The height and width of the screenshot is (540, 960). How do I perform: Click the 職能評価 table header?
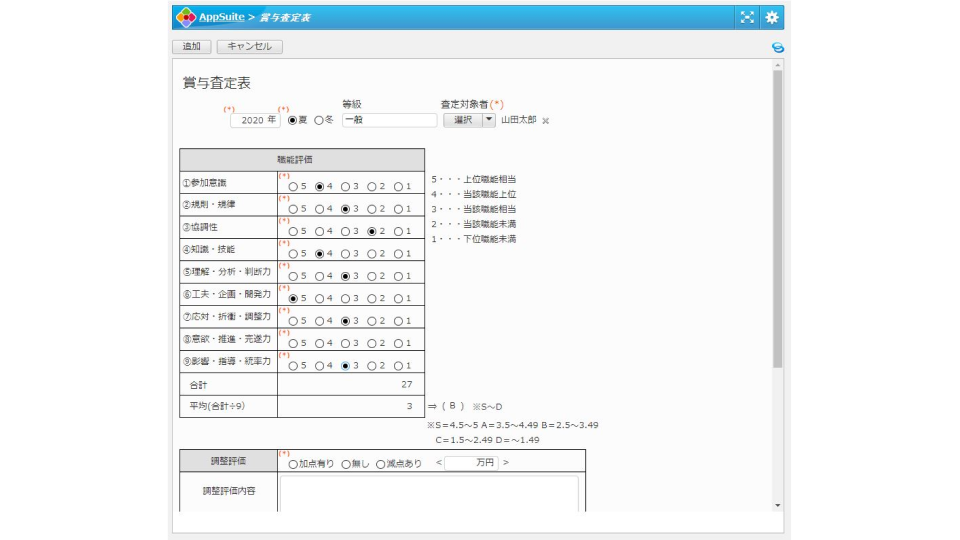pyautogui.click(x=302, y=160)
